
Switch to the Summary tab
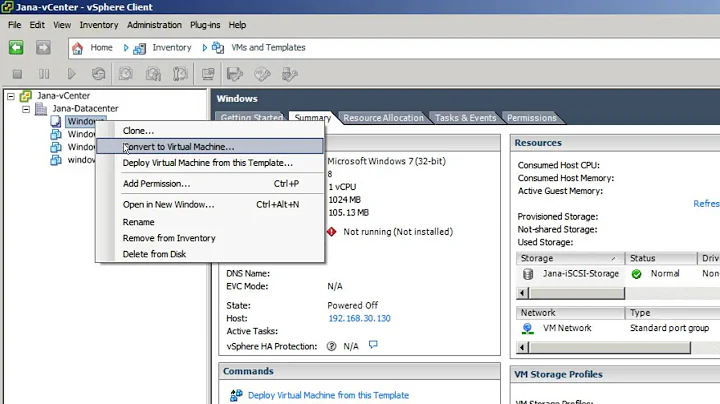[x=313, y=118]
